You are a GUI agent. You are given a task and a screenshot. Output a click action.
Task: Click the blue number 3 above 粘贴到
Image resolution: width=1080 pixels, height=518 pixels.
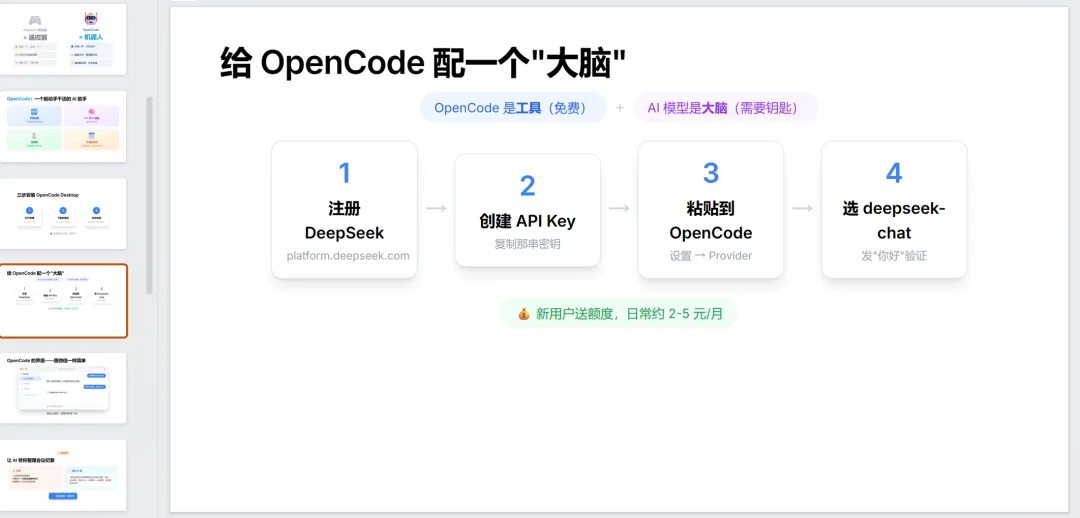(711, 173)
